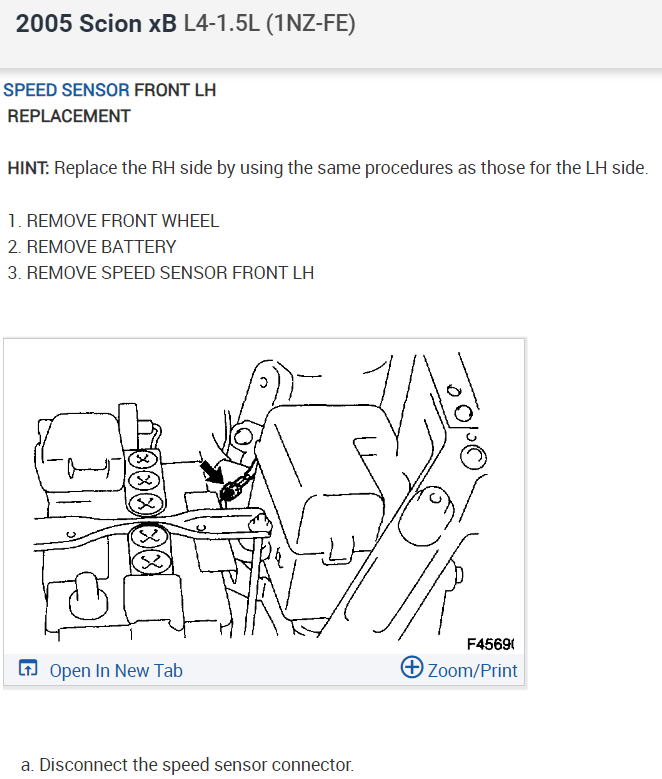
Task: Select step 3 REMOVE SPEED SENSOR FRONT LH
Action: 161,273
